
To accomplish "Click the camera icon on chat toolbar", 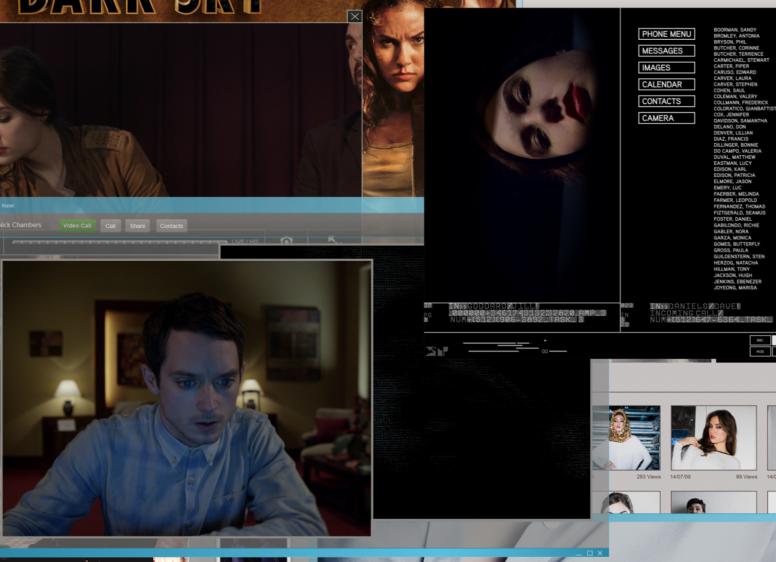I will (x=286, y=240).
